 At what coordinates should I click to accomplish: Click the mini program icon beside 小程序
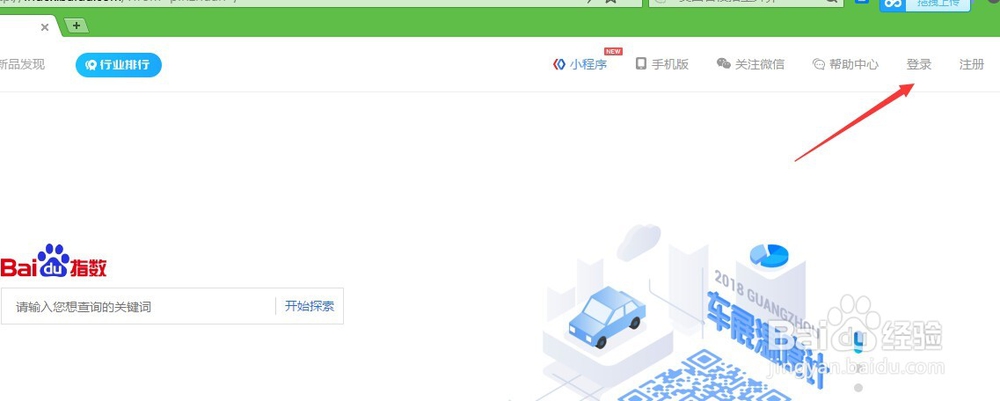pyautogui.click(x=559, y=64)
